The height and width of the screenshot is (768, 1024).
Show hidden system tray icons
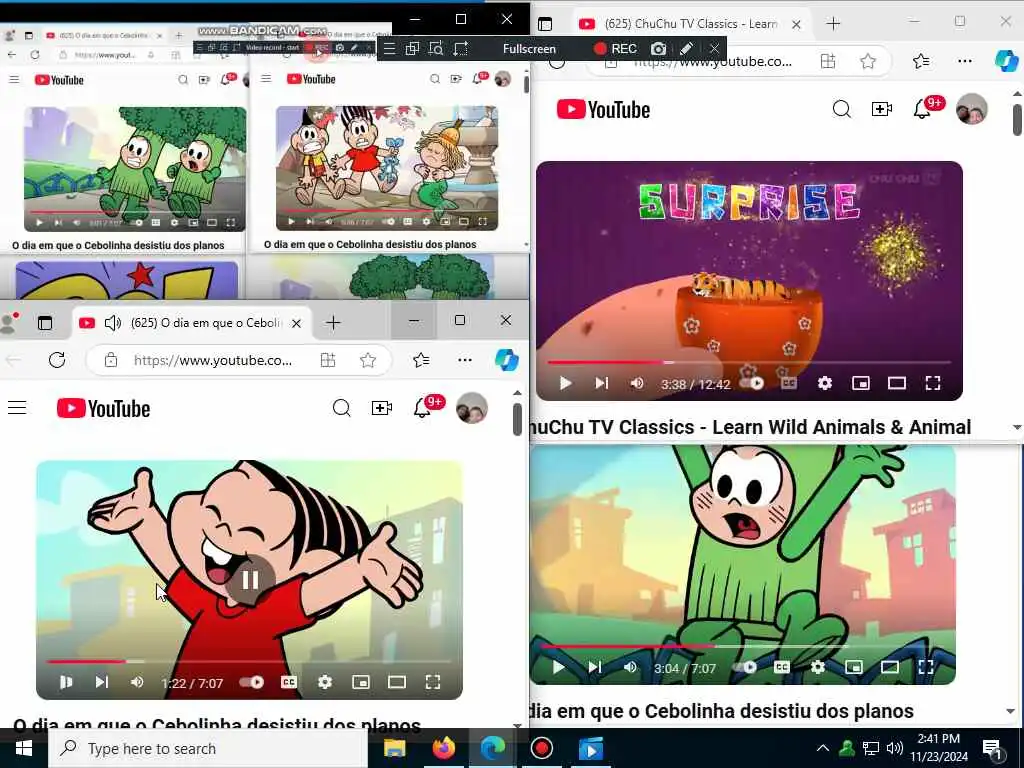(x=823, y=748)
